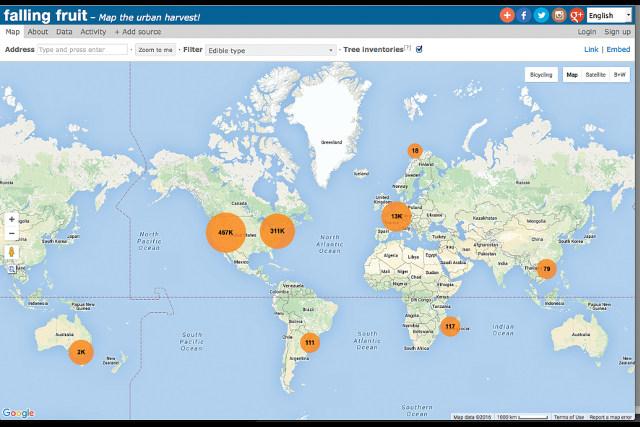Click the falling fruit site title
Viewport: 640px width, 427px height.
pos(45,16)
